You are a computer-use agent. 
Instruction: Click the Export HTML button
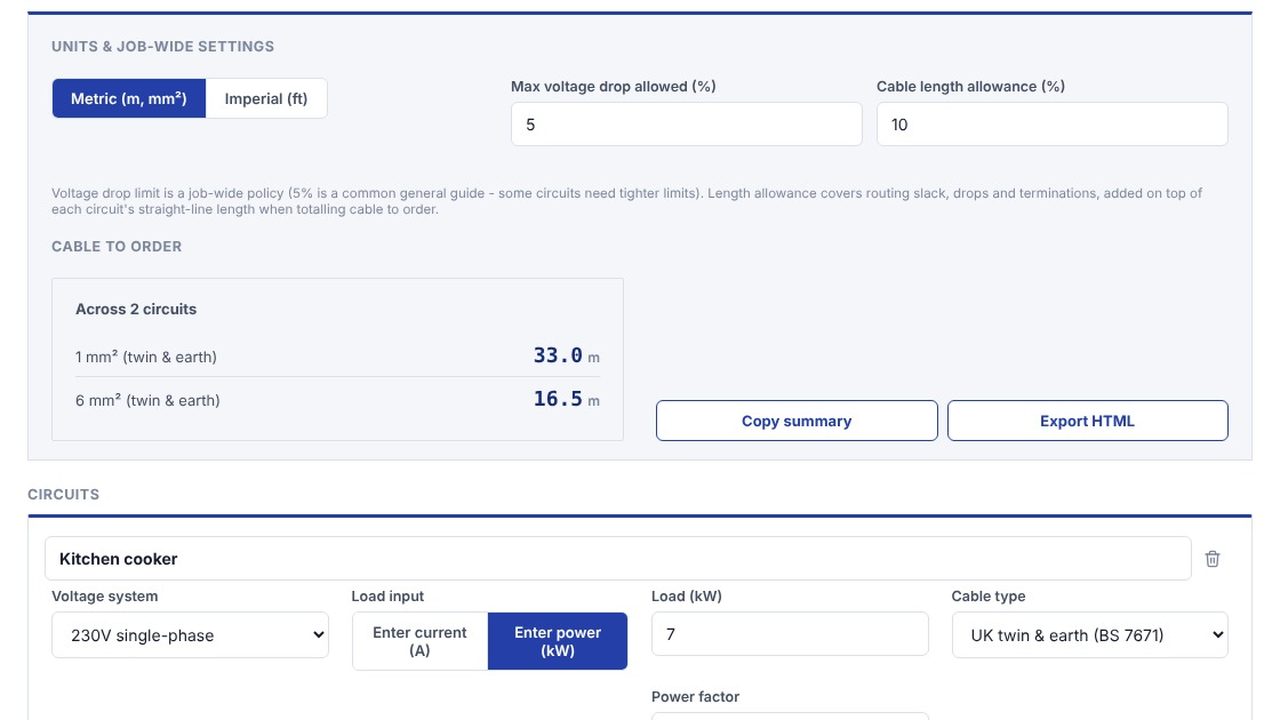(1088, 421)
